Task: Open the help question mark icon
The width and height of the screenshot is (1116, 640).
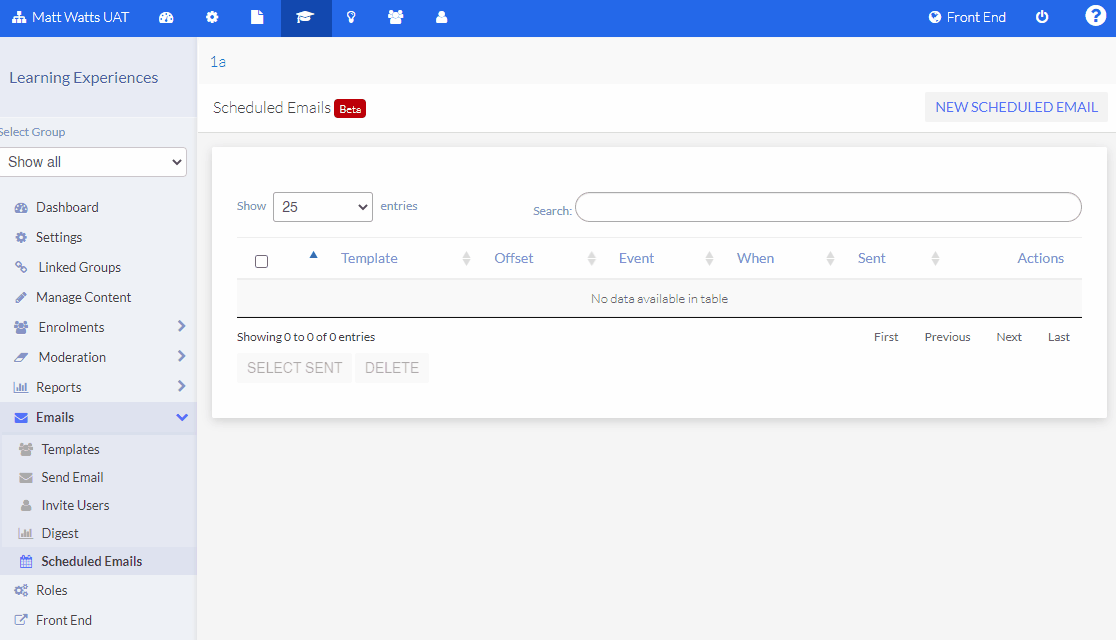Action: (1095, 15)
